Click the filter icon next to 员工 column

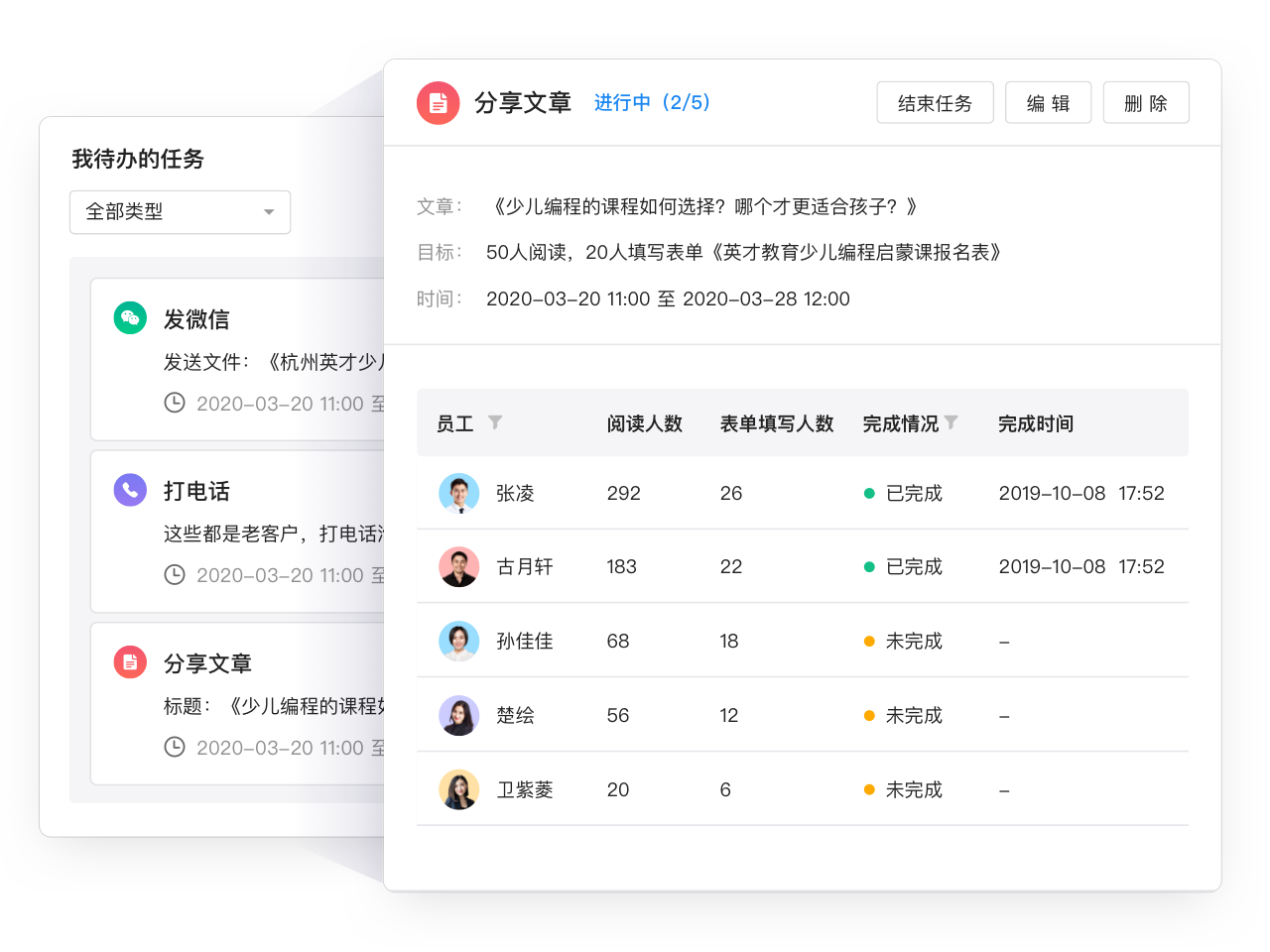(x=495, y=422)
